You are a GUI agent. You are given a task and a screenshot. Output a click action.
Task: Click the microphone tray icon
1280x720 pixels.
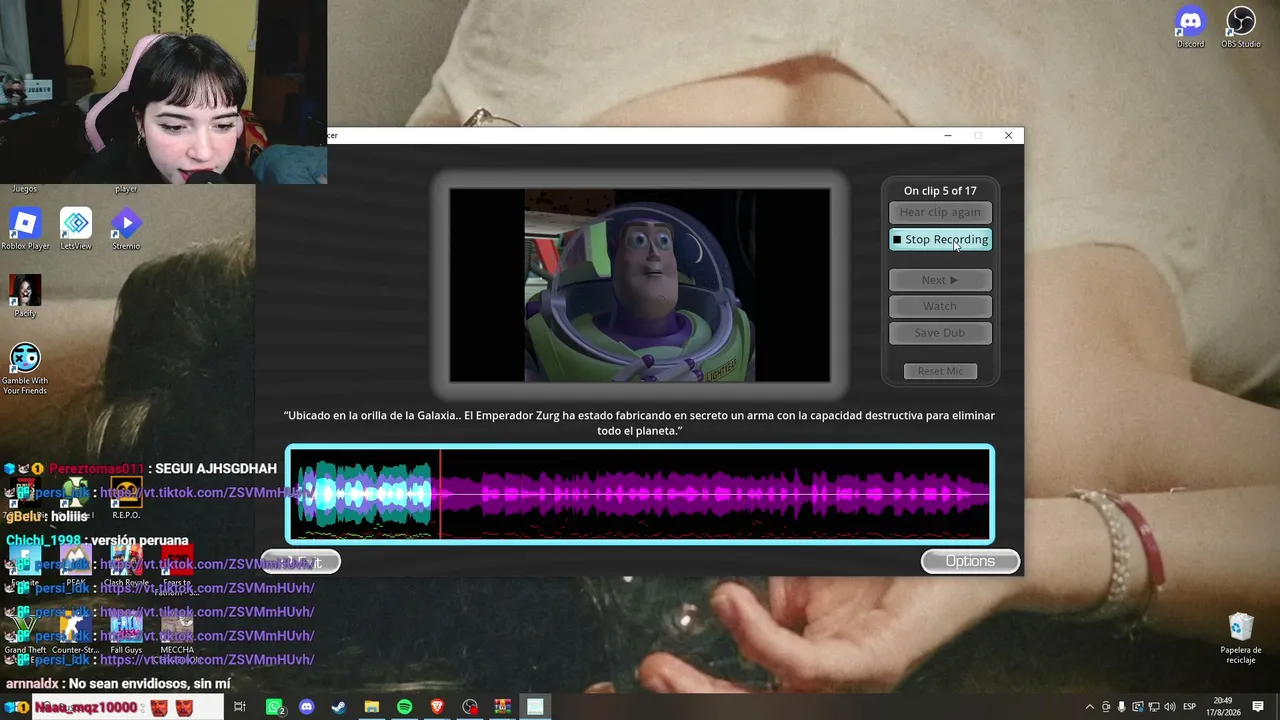tap(1121, 707)
